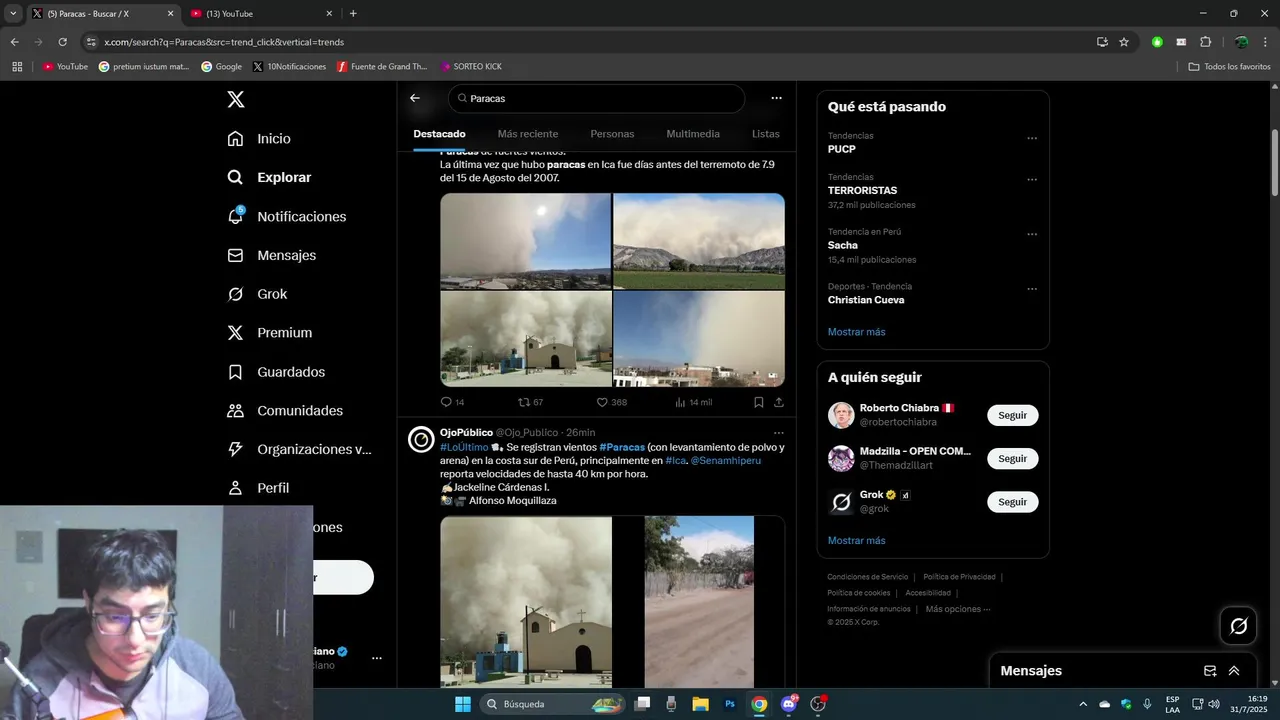The image size is (1280, 720).
Task: Bookmark the first Paracas tweet
Action: click(759, 402)
